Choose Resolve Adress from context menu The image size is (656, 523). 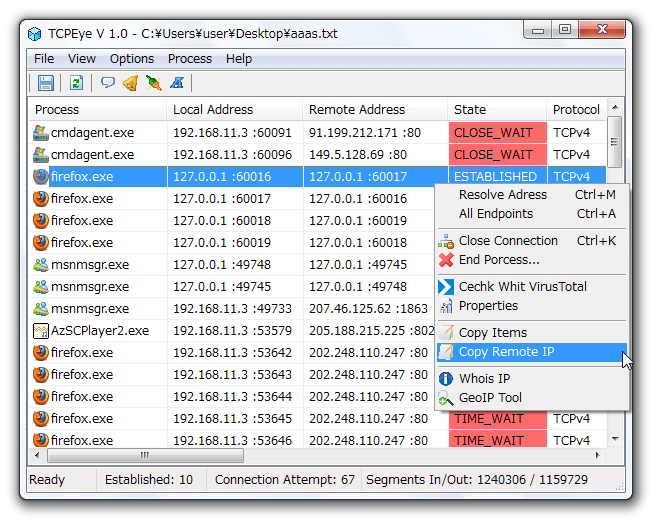point(531,195)
